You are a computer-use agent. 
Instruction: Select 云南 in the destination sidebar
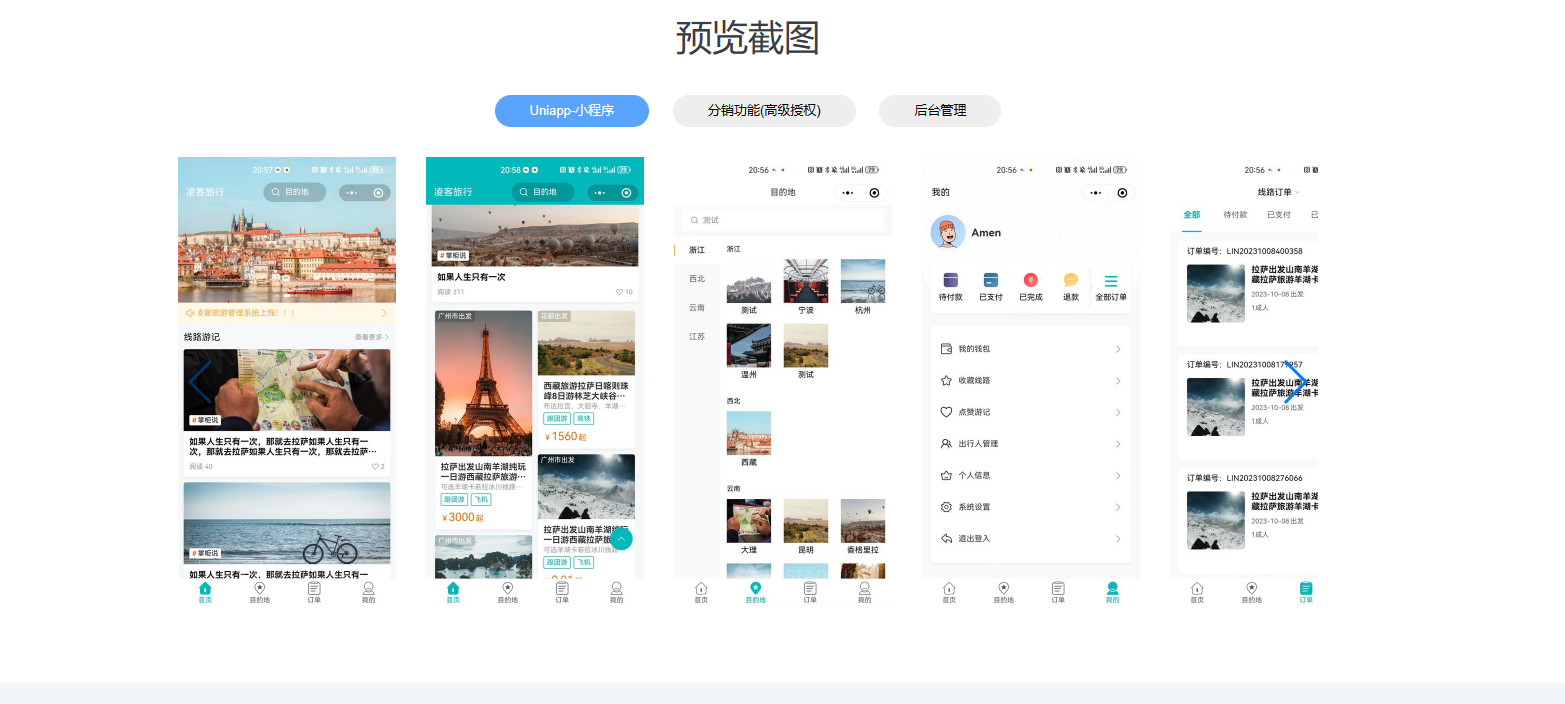pos(697,308)
